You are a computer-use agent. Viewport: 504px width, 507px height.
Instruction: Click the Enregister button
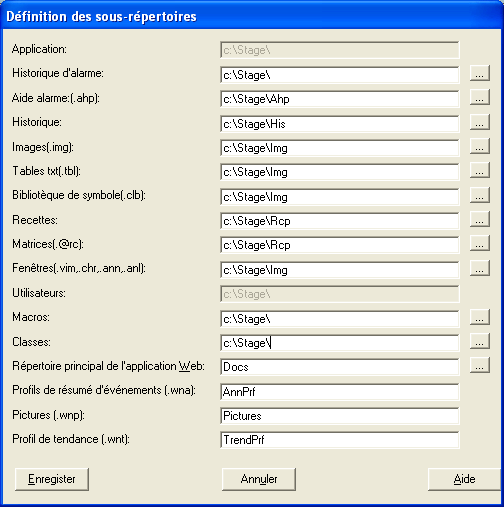pos(52,479)
